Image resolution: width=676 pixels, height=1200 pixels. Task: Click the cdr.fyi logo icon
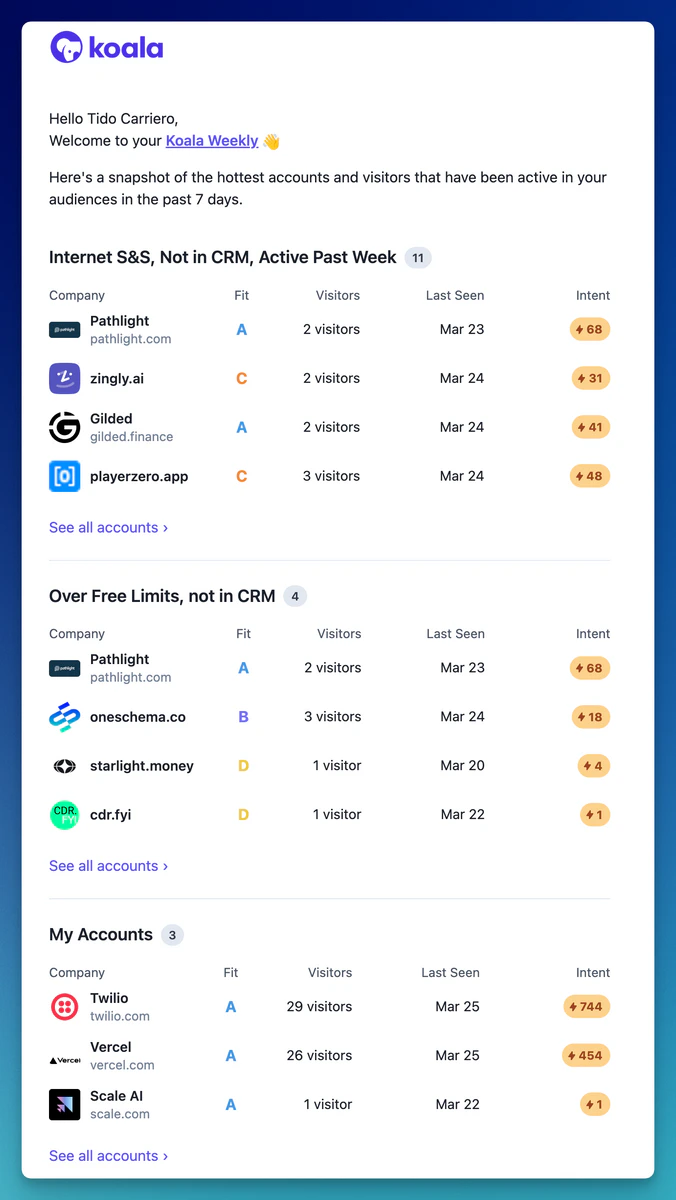pos(64,815)
